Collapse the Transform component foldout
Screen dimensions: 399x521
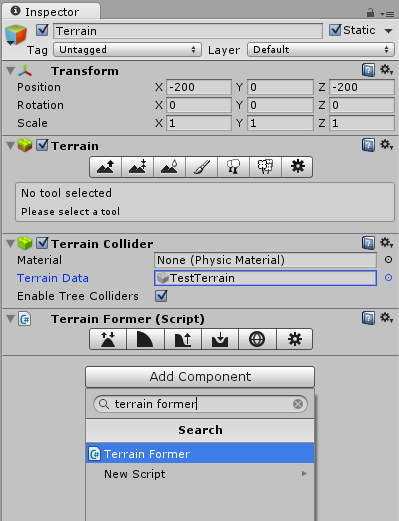coord(11,71)
